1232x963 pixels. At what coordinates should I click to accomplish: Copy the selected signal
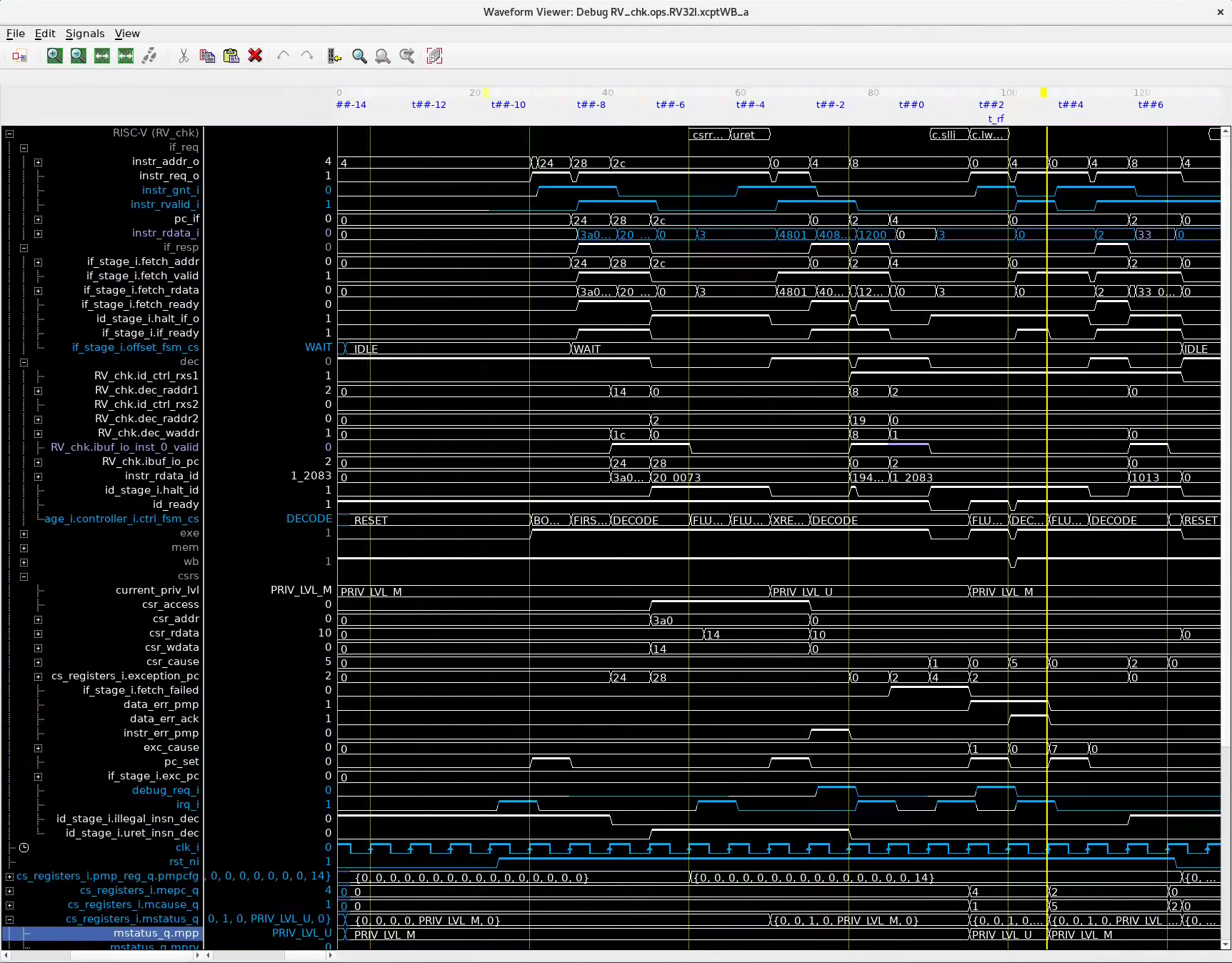click(207, 56)
